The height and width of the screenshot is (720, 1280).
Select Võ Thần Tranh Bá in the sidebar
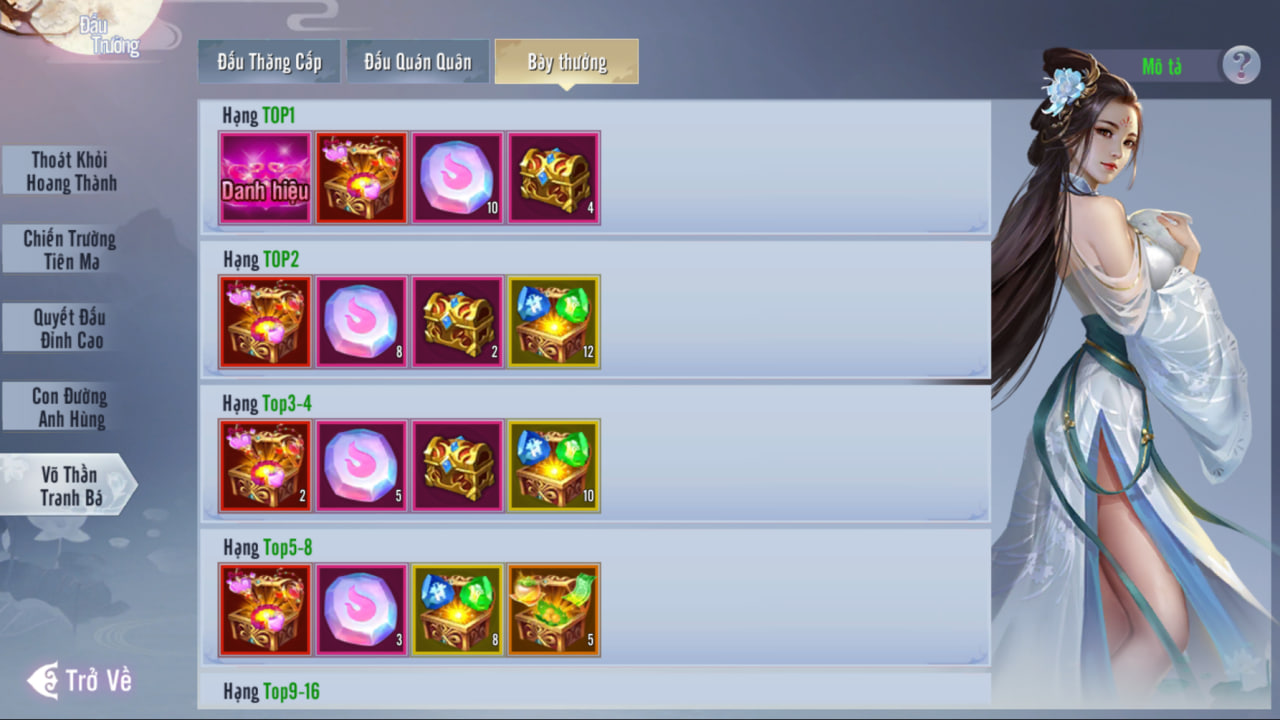click(68, 485)
